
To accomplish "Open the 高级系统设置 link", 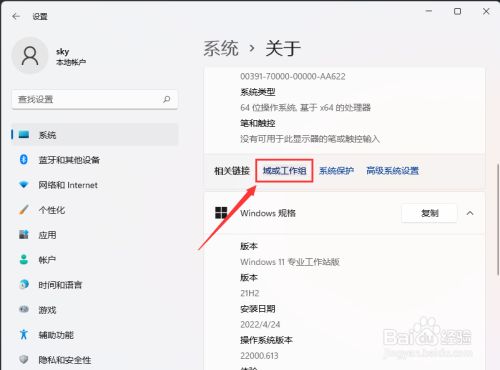I will click(x=392, y=171).
